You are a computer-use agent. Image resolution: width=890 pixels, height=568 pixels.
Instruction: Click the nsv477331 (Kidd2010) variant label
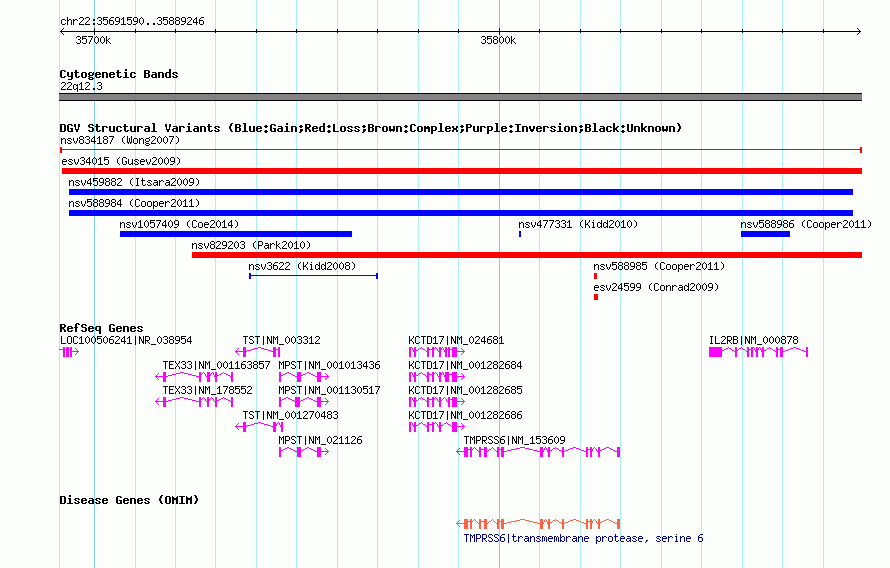[x=578, y=224]
